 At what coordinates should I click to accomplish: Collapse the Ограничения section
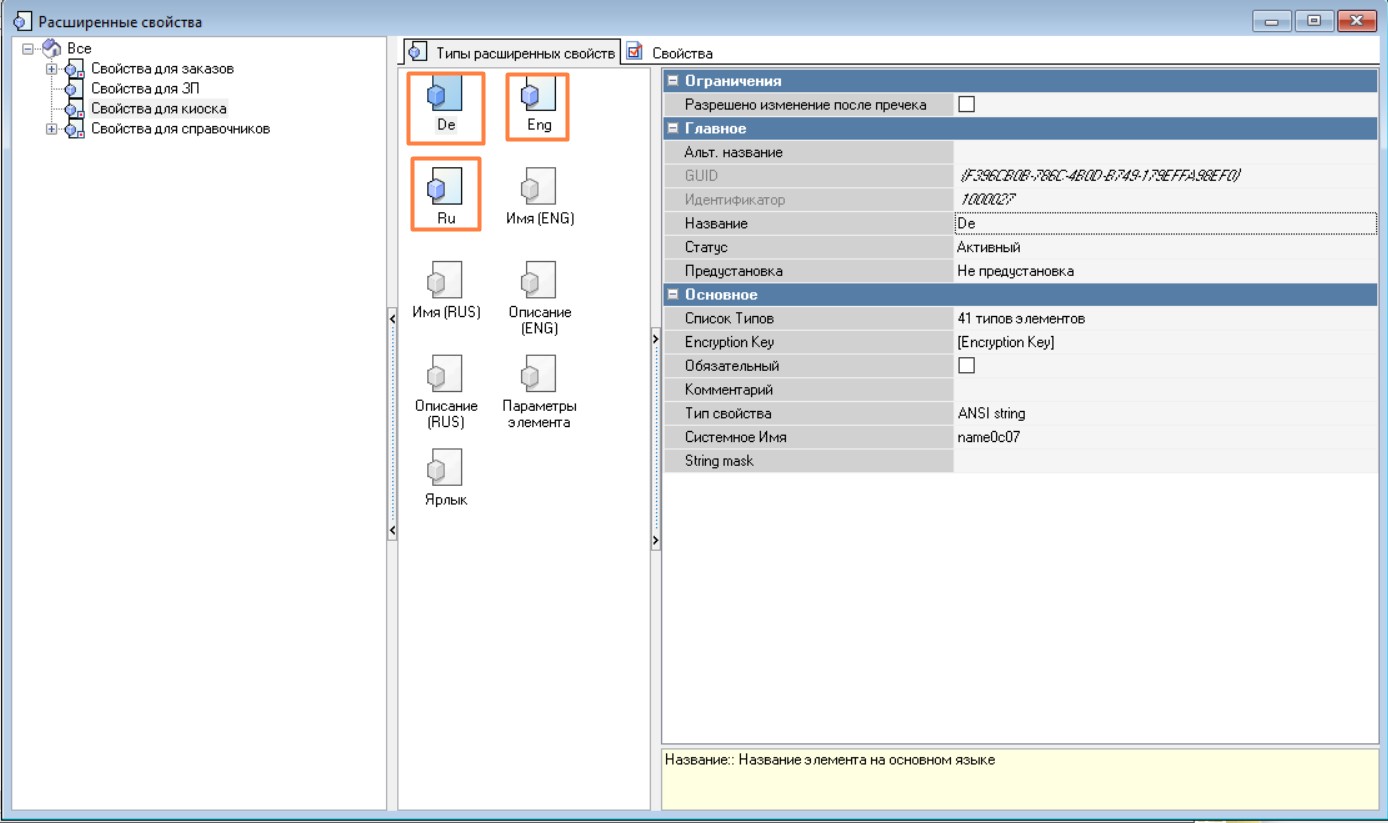pos(673,81)
